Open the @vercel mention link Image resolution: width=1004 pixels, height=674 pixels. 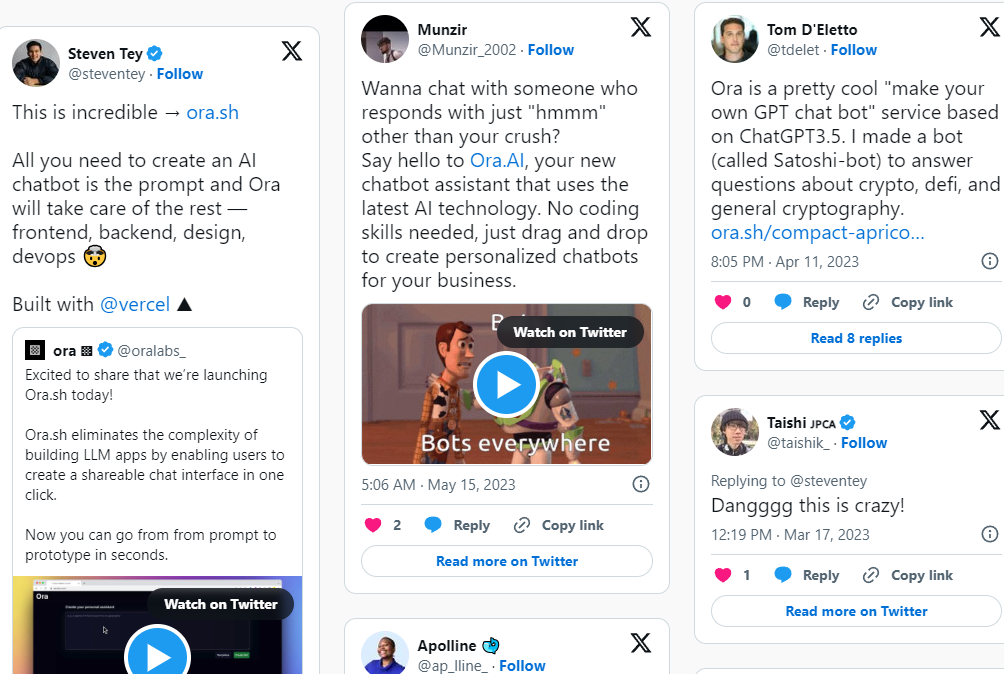pos(135,304)
